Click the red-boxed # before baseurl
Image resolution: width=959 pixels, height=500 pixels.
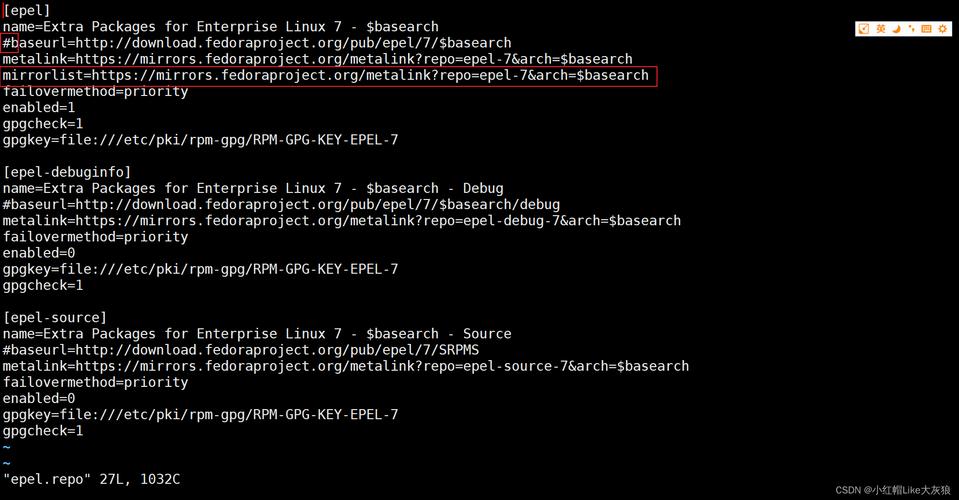coord(7,43)
